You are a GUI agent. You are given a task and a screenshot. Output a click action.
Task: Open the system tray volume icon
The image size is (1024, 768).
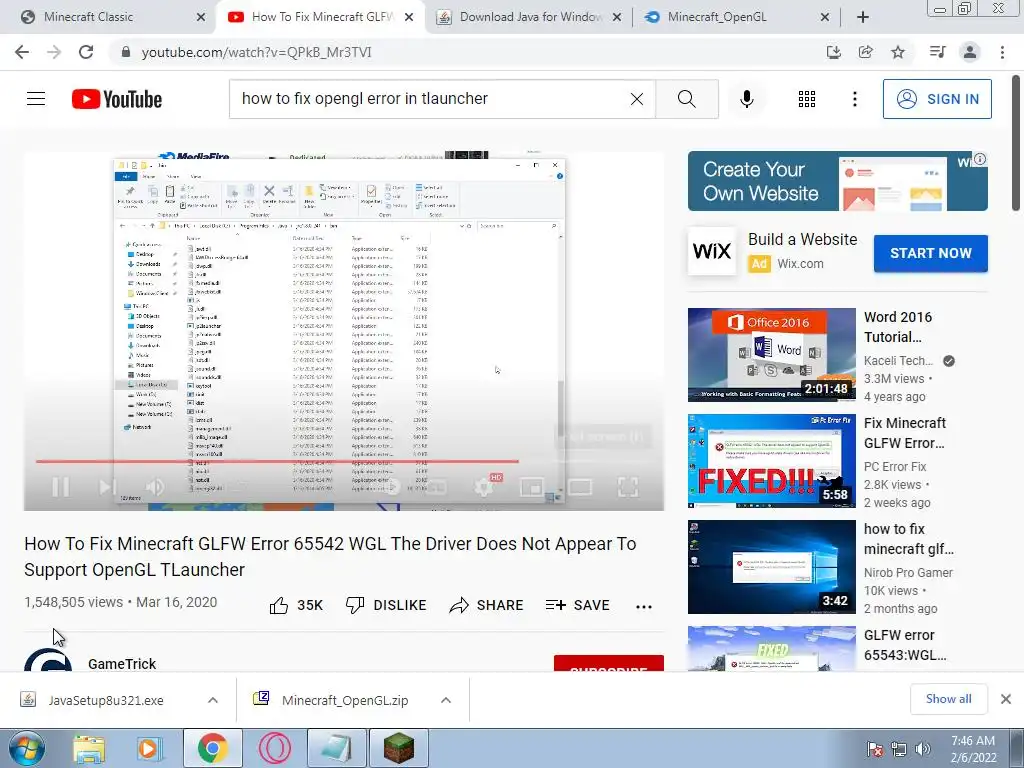click(x=922, y=748)
